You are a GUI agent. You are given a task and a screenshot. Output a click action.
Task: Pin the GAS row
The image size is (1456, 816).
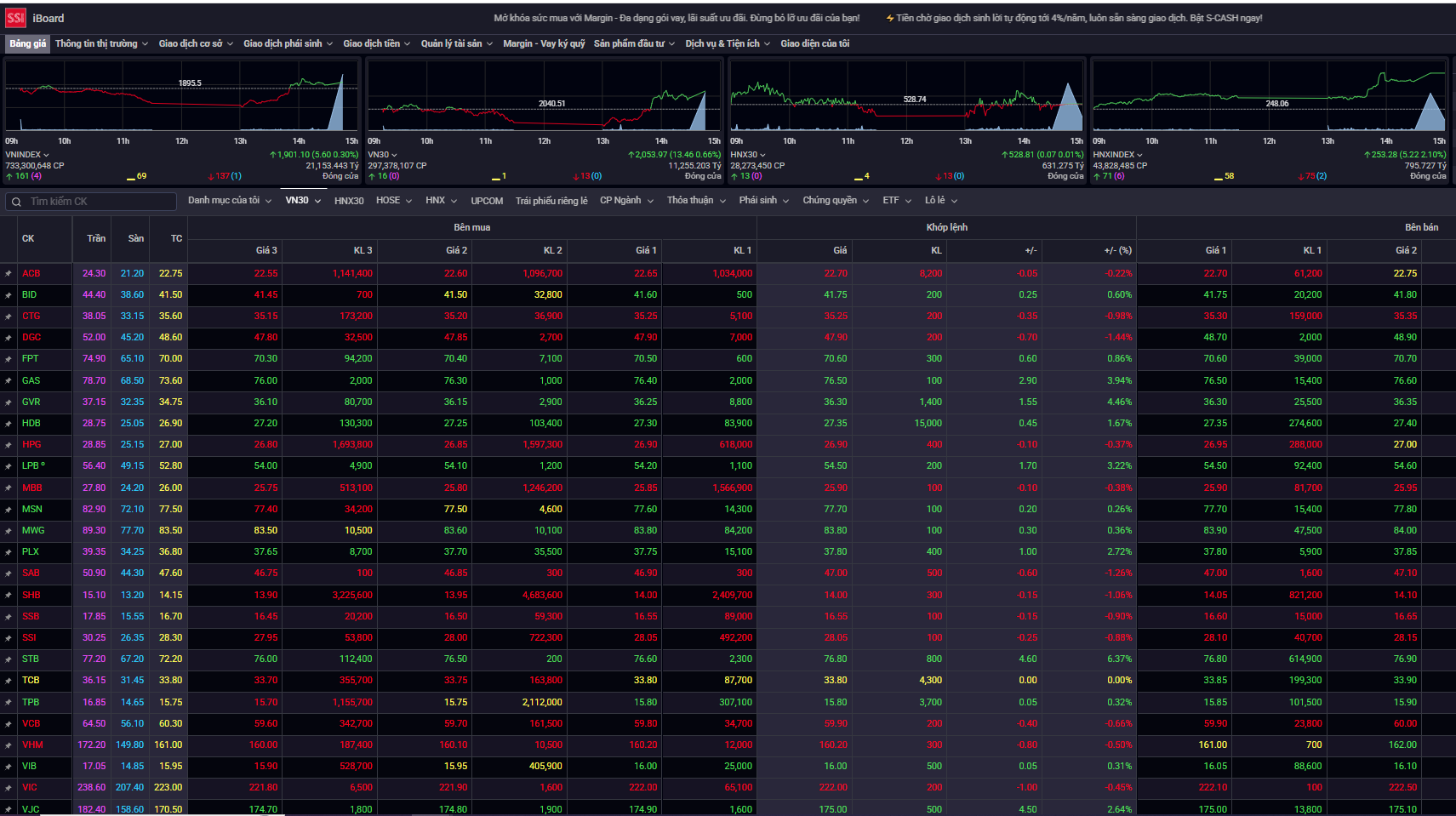(9, 381)
